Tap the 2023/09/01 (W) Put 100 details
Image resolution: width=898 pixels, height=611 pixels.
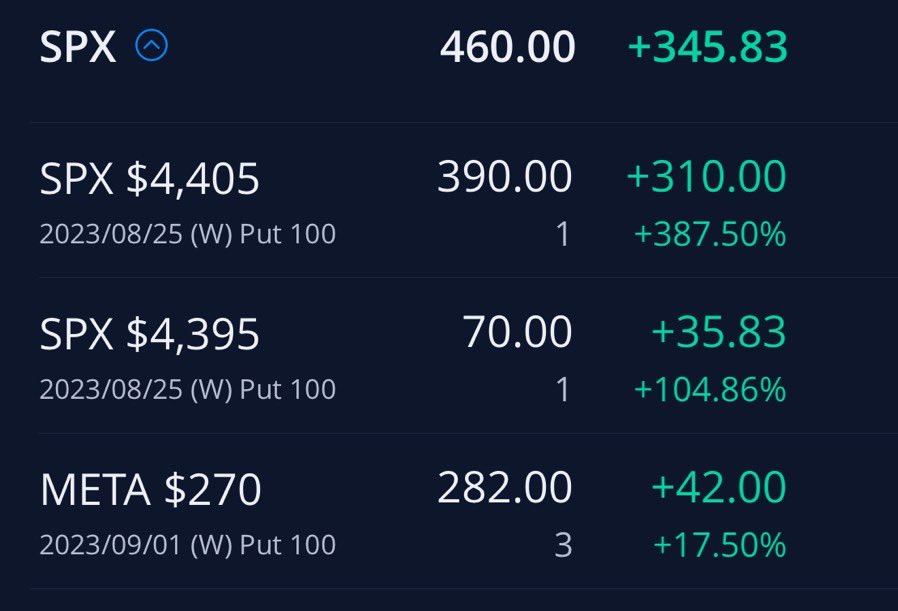(188, 545)
